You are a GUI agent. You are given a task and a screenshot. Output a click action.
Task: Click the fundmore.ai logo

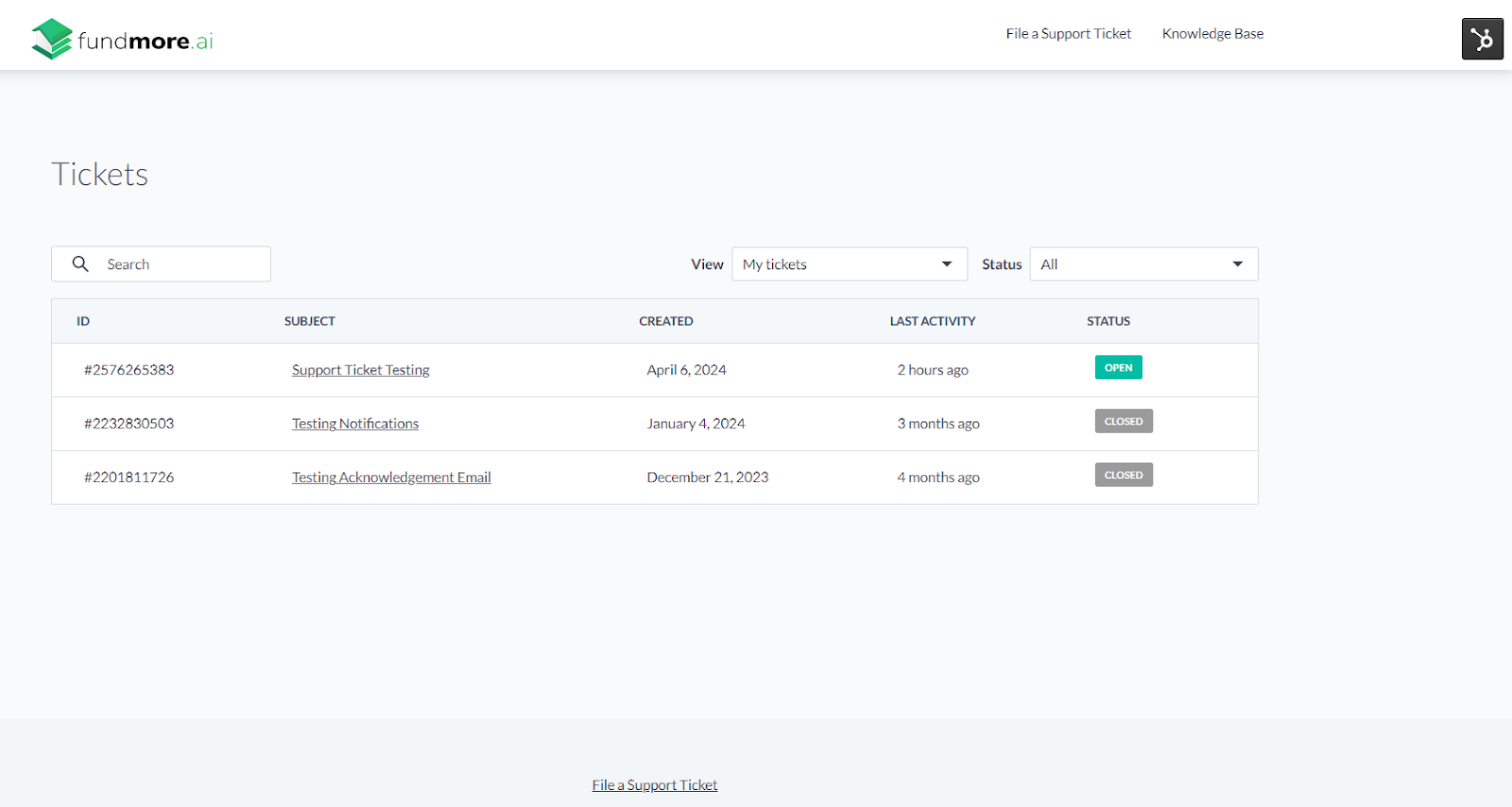click(x=123, y=39)
